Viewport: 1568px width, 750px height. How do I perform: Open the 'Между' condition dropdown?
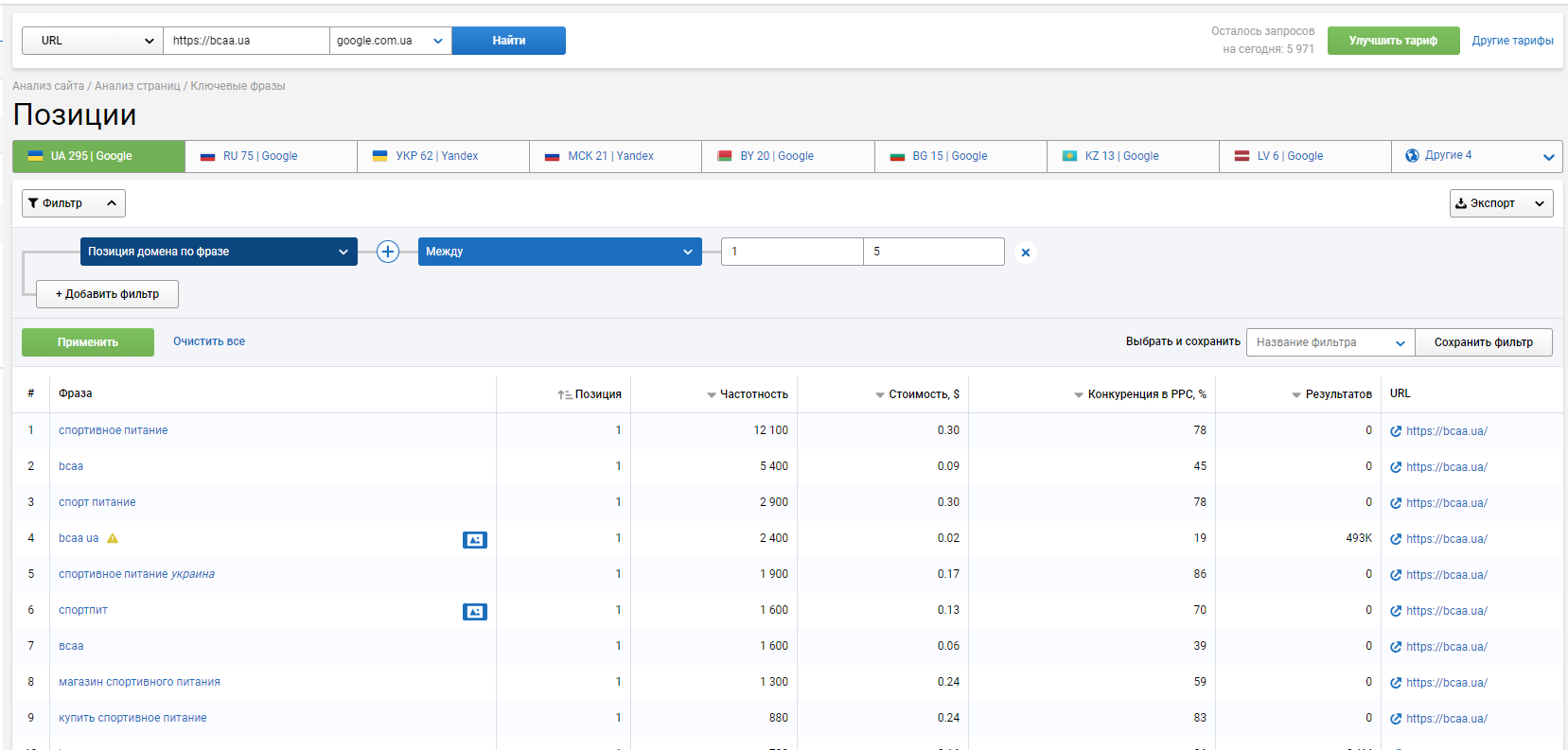[559, 252]
